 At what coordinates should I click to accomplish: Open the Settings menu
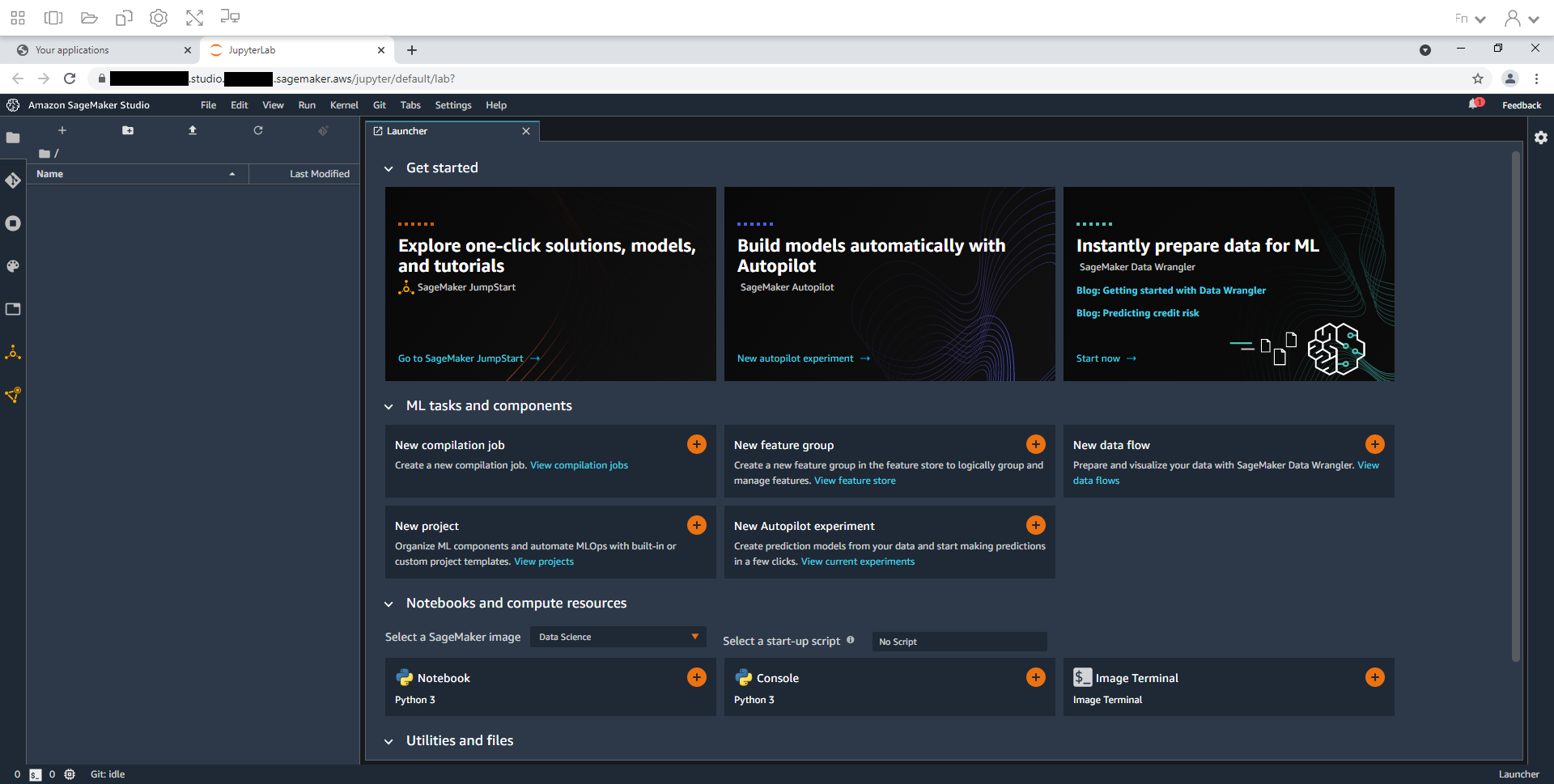453,105
